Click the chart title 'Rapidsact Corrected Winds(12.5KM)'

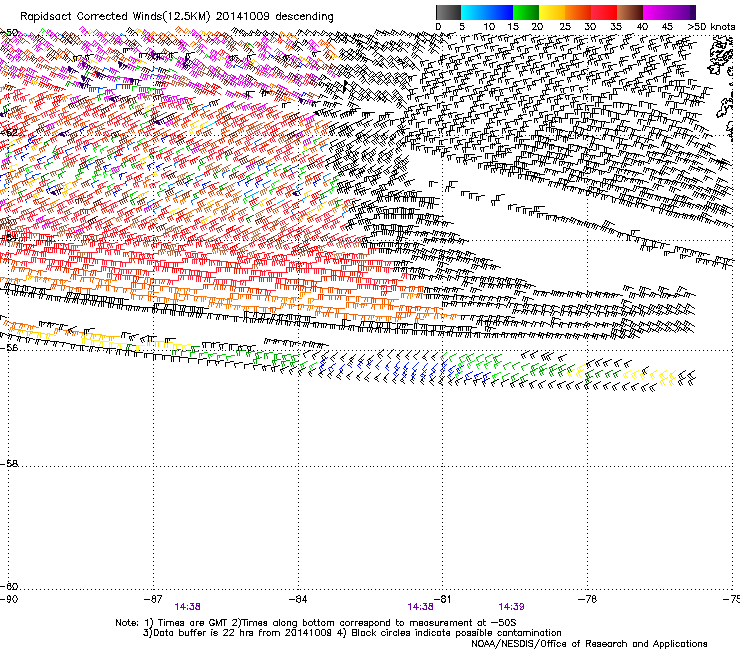pos(115,17)
